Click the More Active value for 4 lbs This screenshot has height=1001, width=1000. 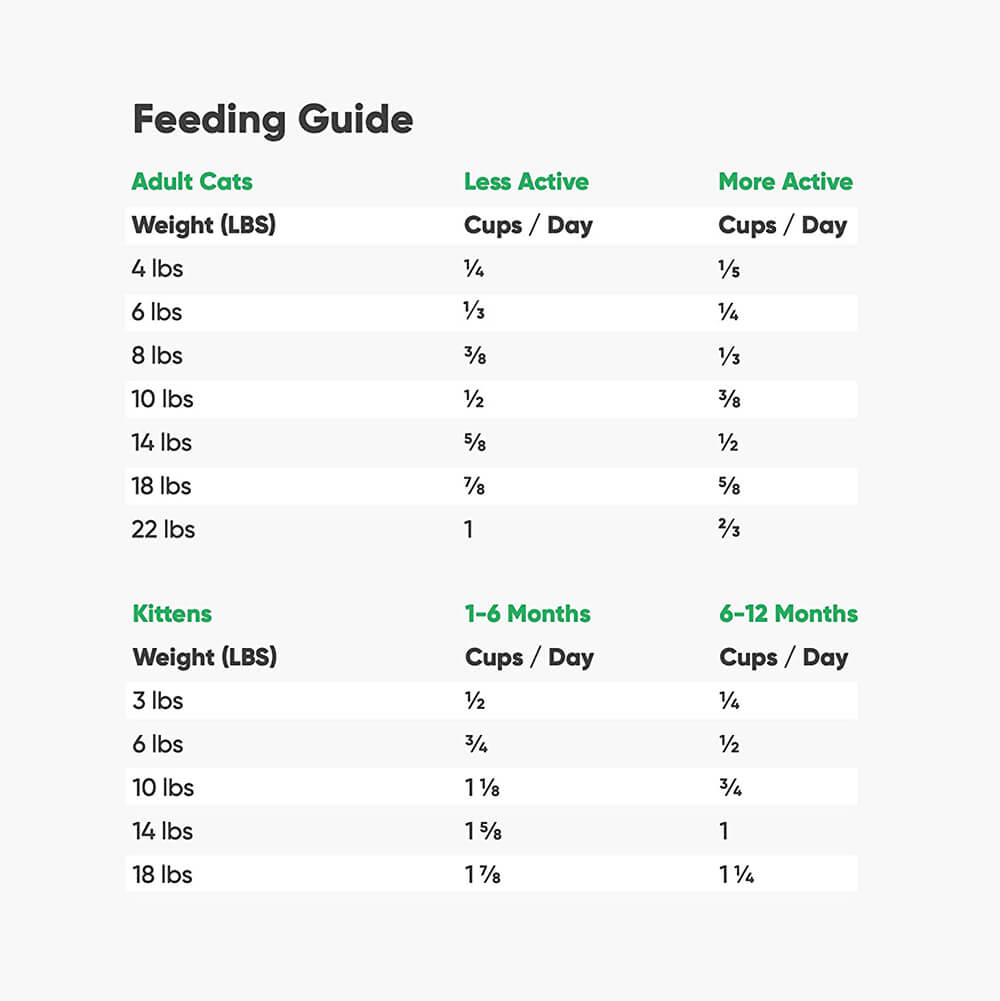[729, 270]
